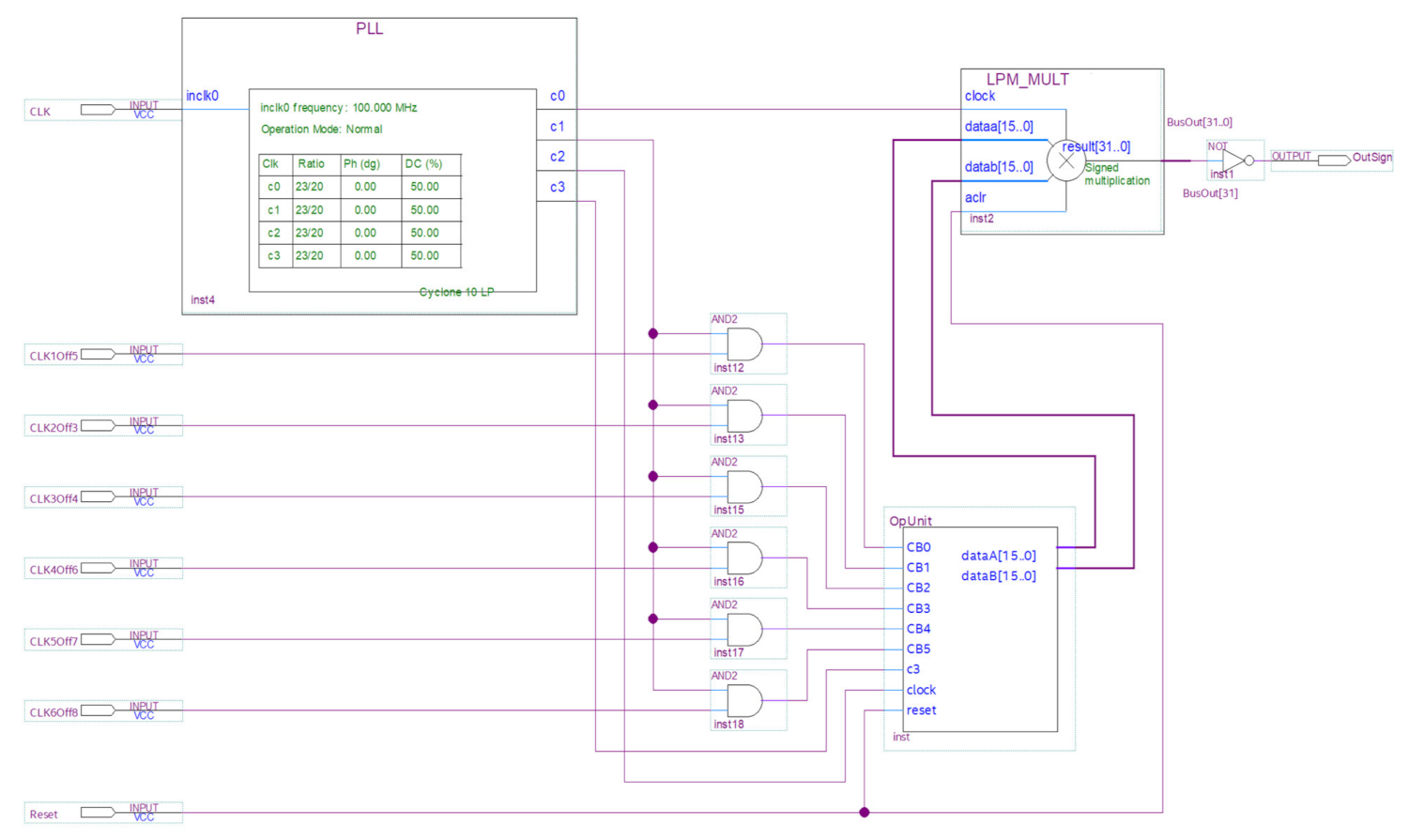Click the c0 output port on PLL
The width and height of the screenshot is (1409, 840).
click(x=558, y=95)
